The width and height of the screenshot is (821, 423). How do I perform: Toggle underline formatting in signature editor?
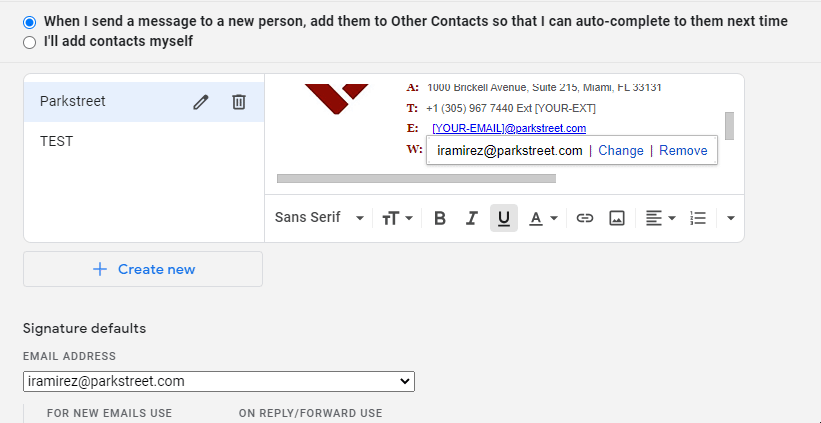[x=504, y=218]
